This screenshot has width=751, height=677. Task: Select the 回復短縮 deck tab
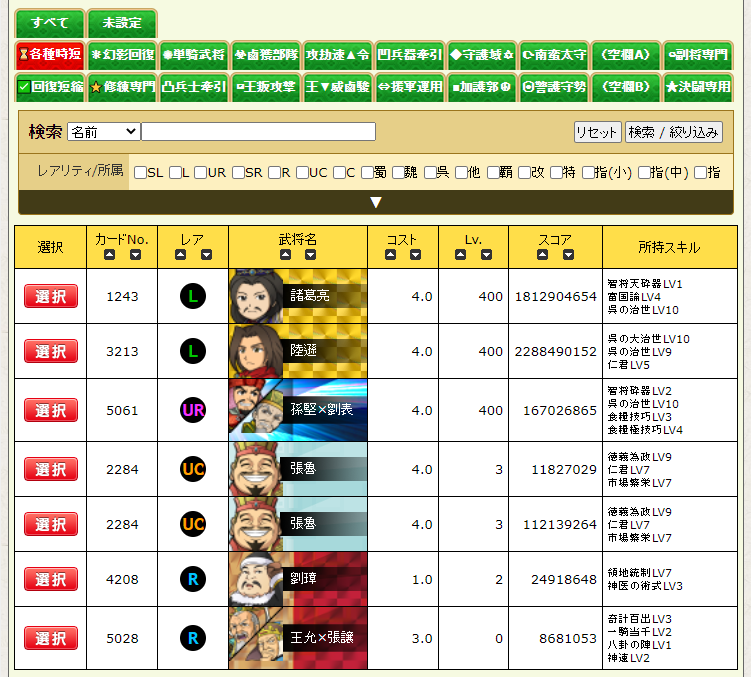click(50, 87)
